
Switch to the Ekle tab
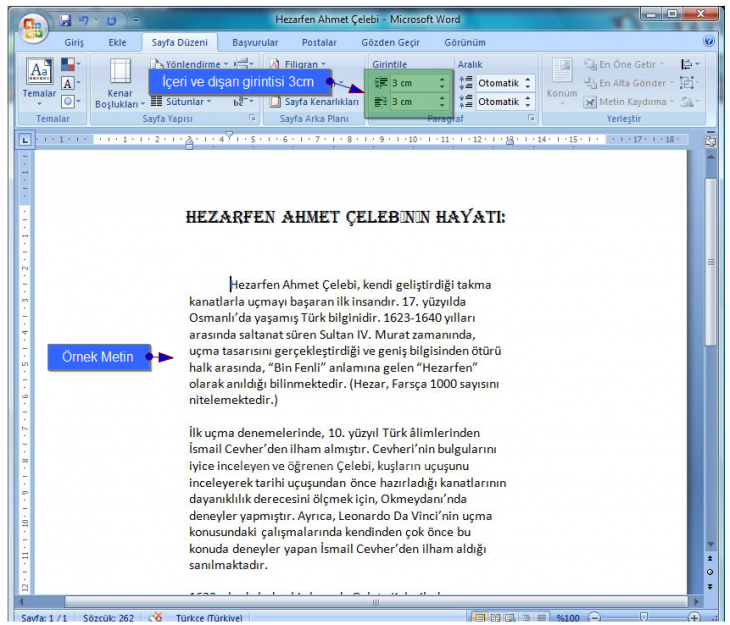[x=117, y=42]
